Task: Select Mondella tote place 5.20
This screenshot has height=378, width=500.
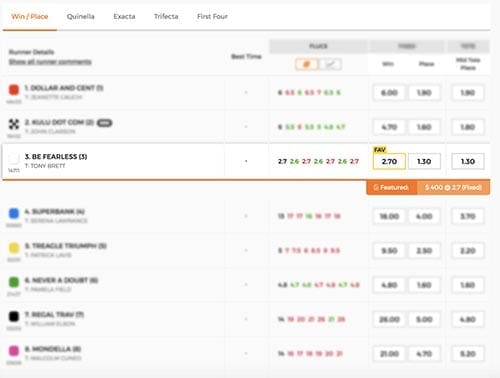Action: pos(468,354)
